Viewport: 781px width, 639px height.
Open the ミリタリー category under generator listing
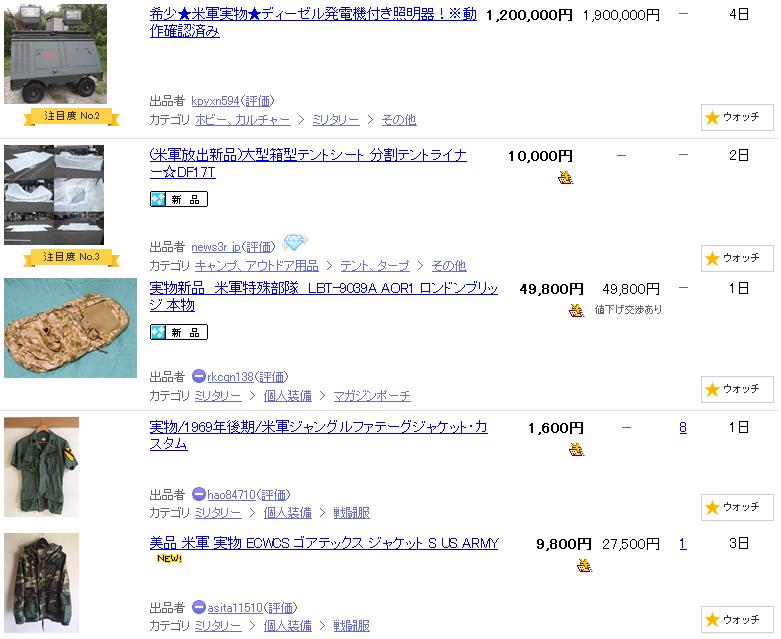(x=336, y=120)
